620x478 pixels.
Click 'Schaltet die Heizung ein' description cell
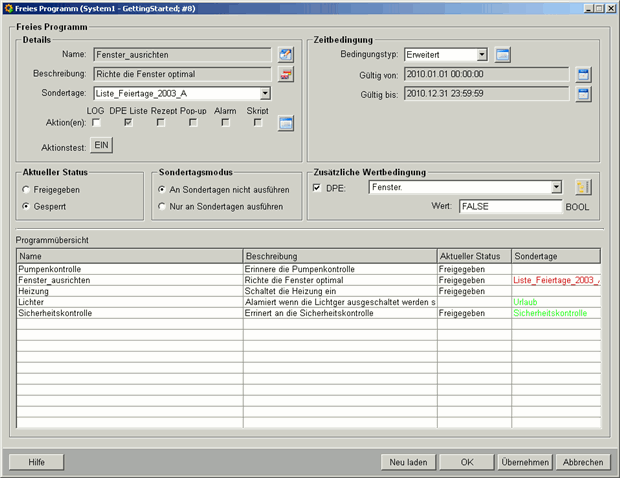pyautogui.click(x=340, y=291)
